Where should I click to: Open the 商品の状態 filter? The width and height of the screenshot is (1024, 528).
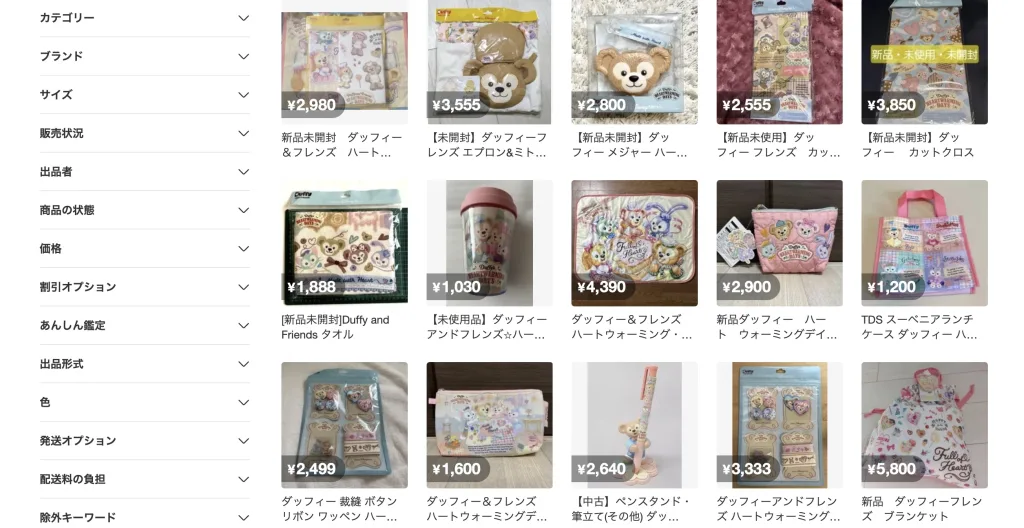tap(144, 210)
